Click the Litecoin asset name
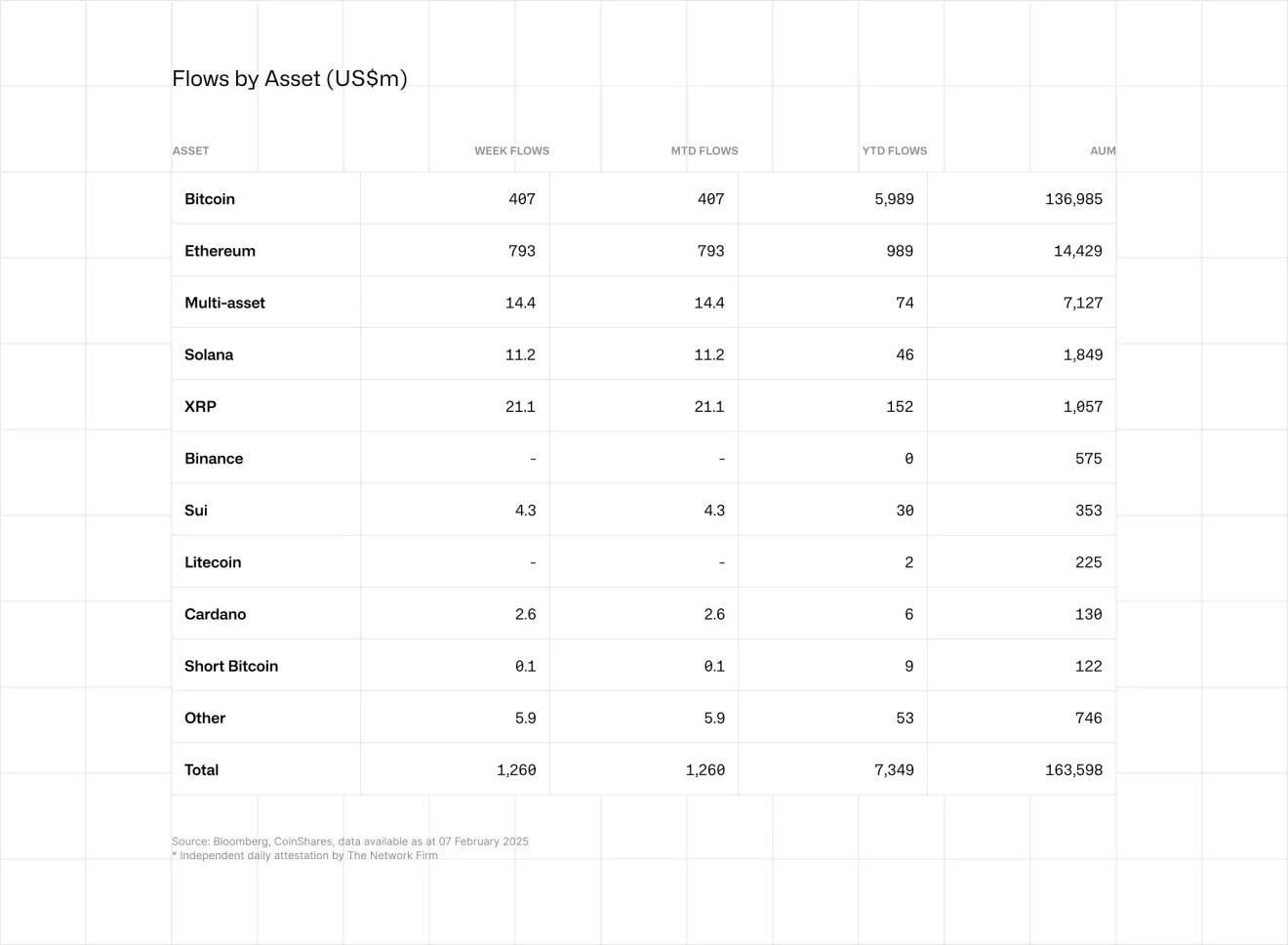The image size is (1288, 945). [x=213, y=562]
